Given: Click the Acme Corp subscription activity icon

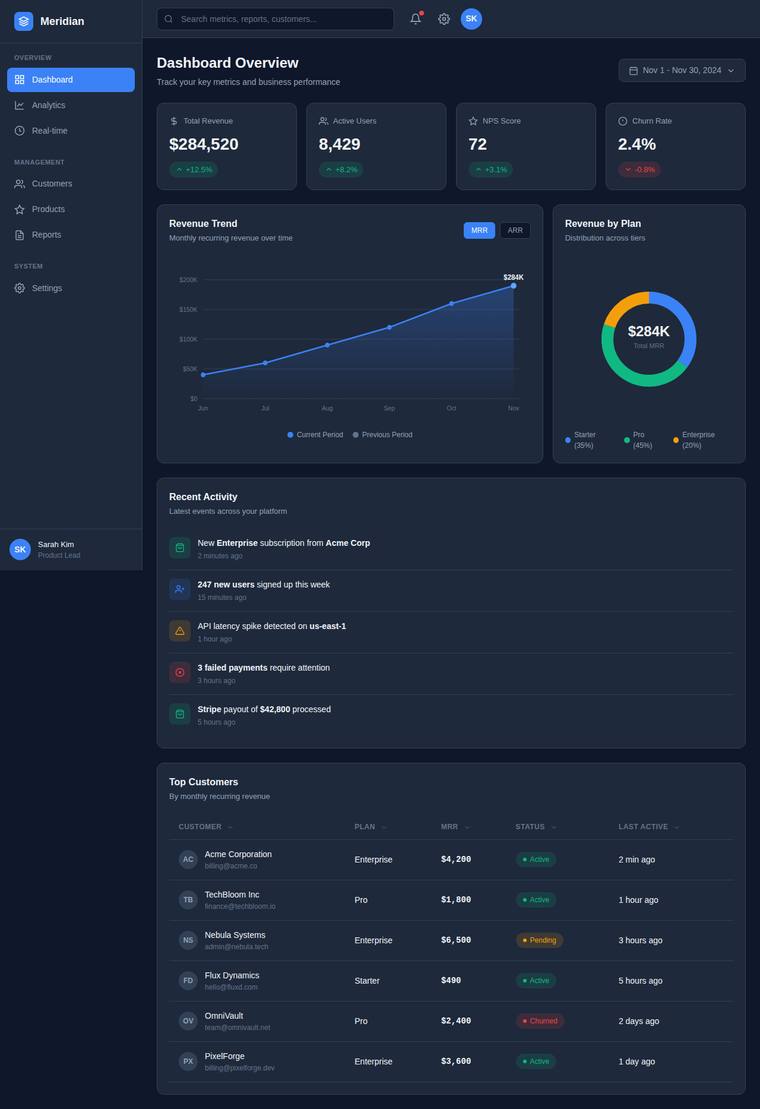Looking at the screenshot, I should [180, 547].
